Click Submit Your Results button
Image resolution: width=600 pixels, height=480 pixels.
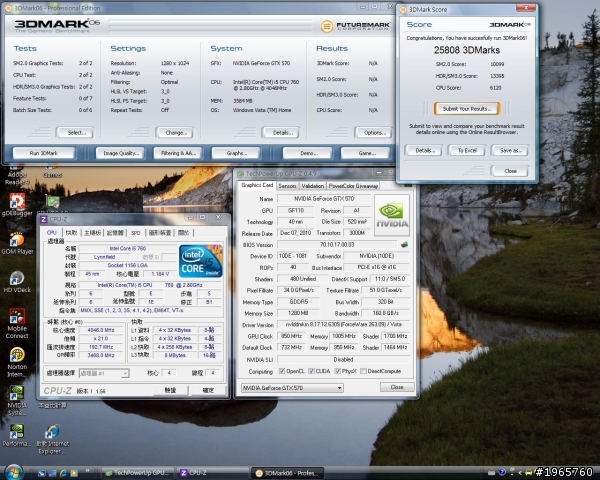[467, 109]
